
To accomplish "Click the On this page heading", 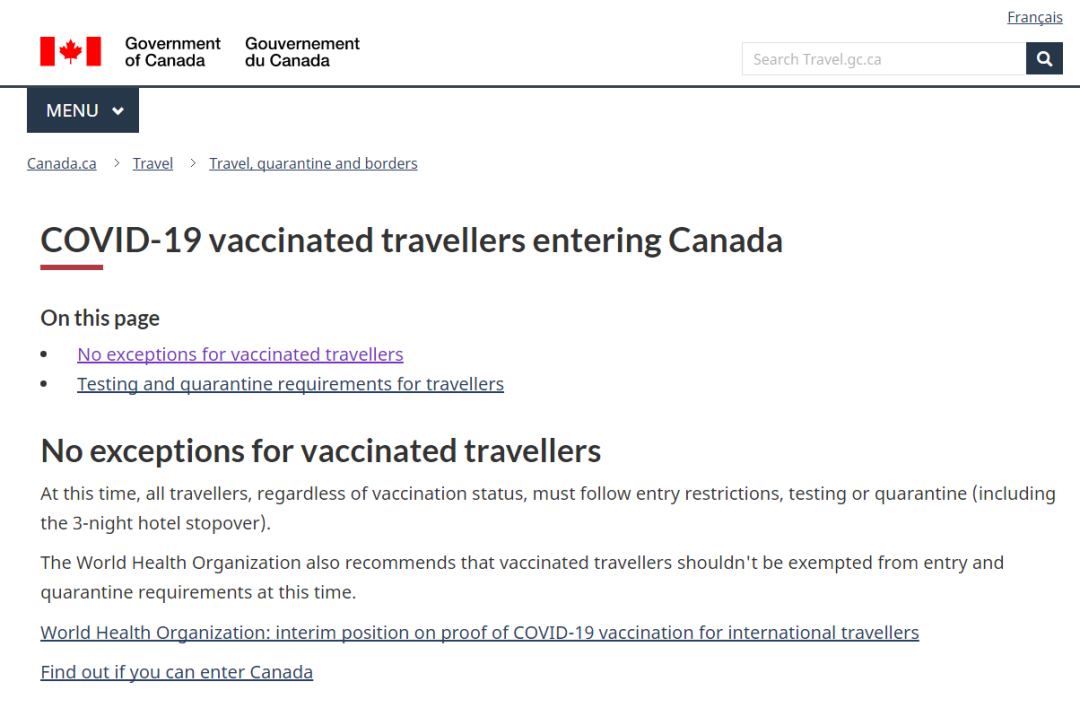I will [x=100, y=318].
